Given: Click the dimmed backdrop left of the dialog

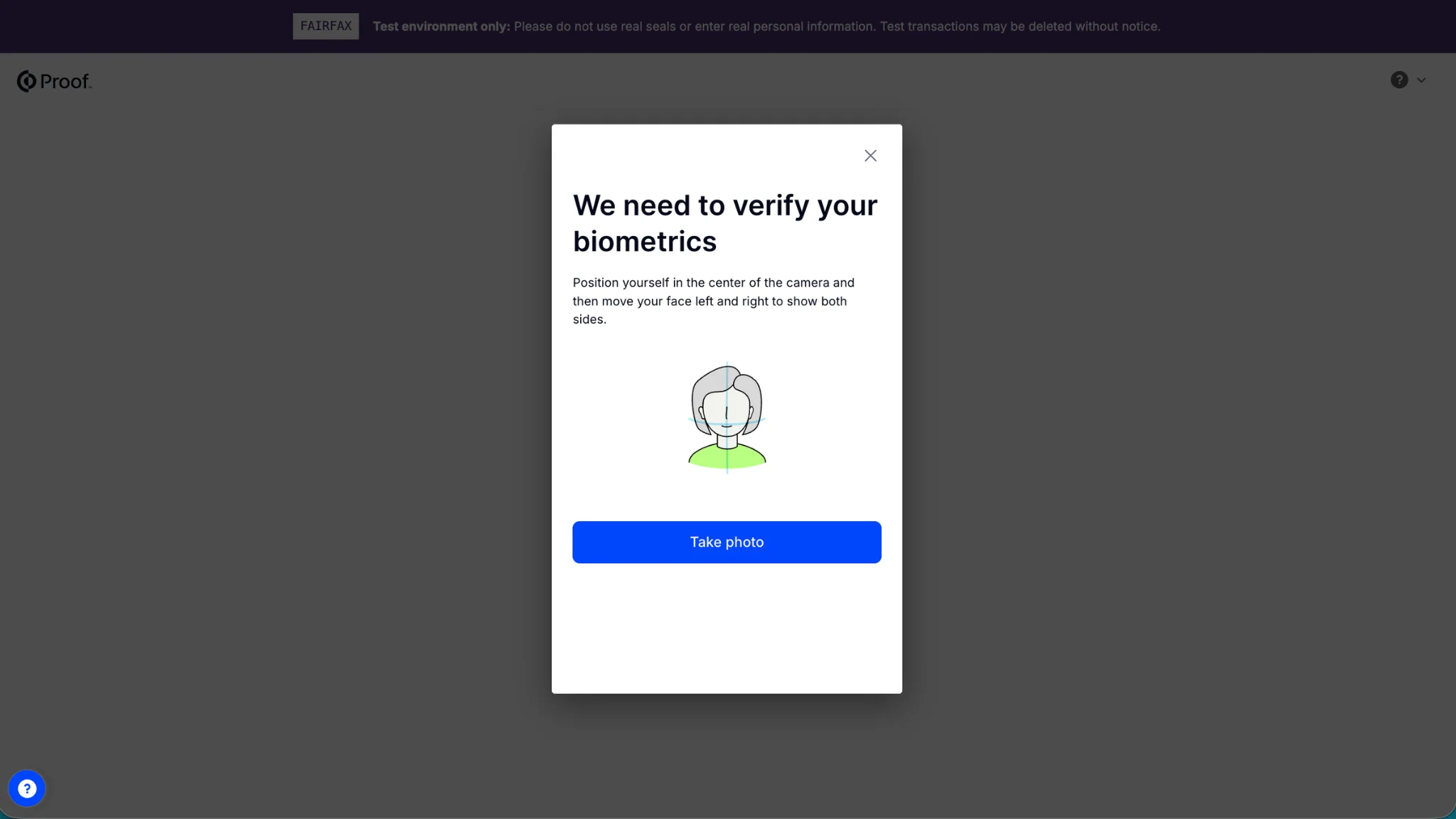Looking at the screenshot, I should pos(284,427).
